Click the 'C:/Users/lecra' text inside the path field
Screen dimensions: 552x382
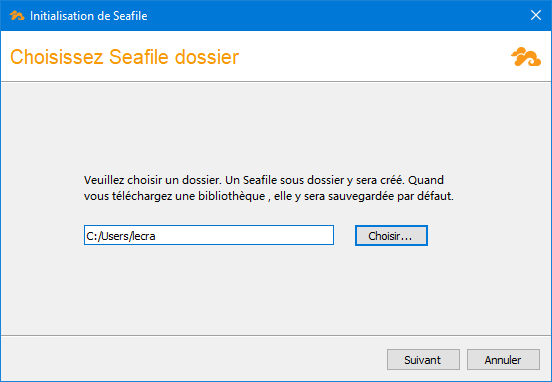pyautogui.click(x=121, y=236)
